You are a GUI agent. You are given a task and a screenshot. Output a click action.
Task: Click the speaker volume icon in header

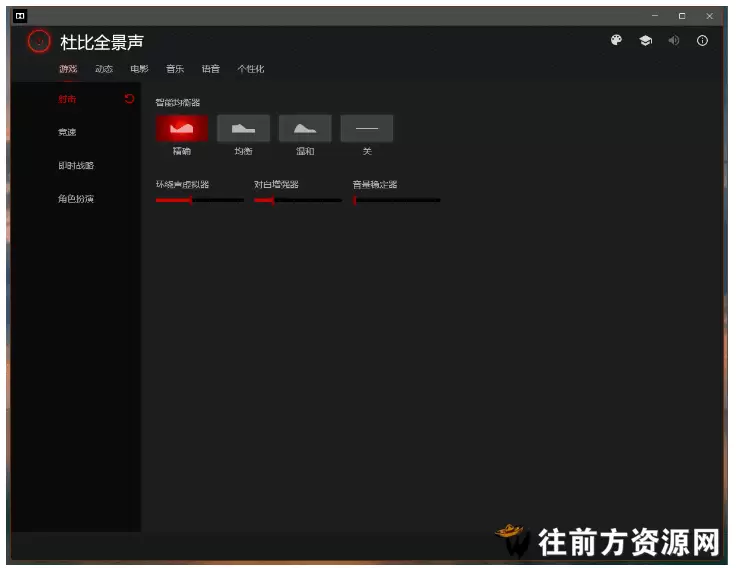pyautogui.click(x=674, y=41)
